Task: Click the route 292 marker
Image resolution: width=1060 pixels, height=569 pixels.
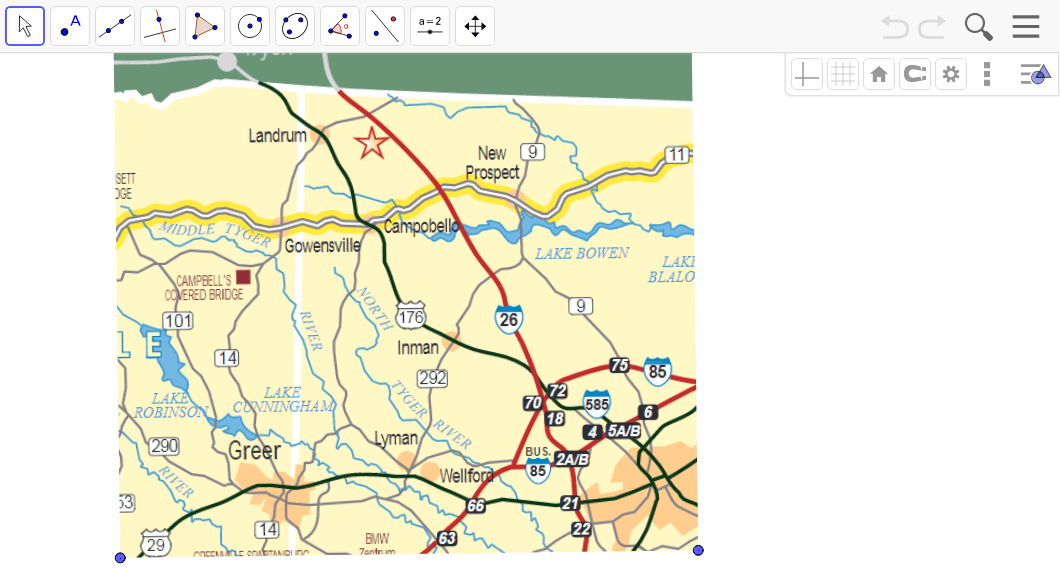Action: tap(433, 378)
